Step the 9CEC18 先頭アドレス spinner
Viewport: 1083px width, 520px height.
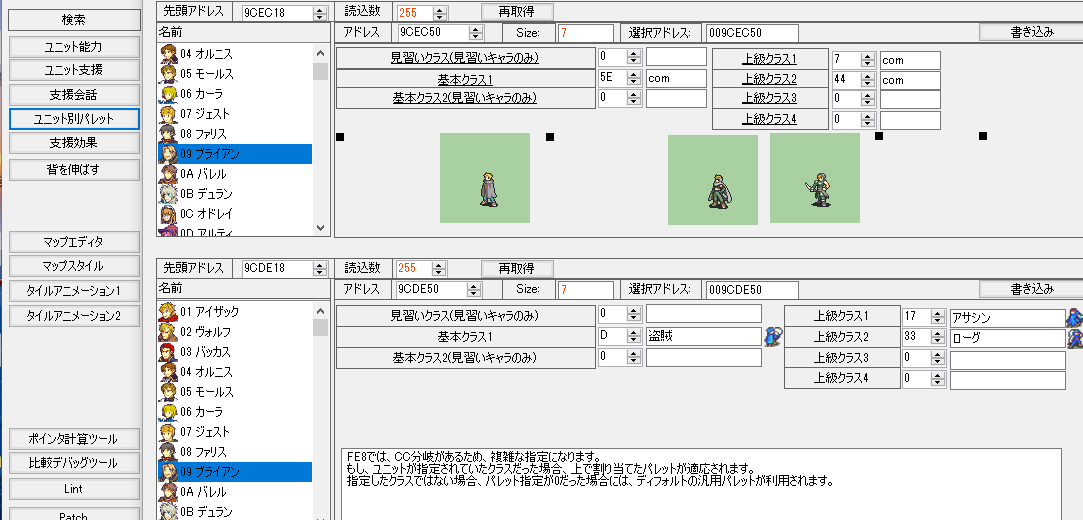[x=320, y=12]
